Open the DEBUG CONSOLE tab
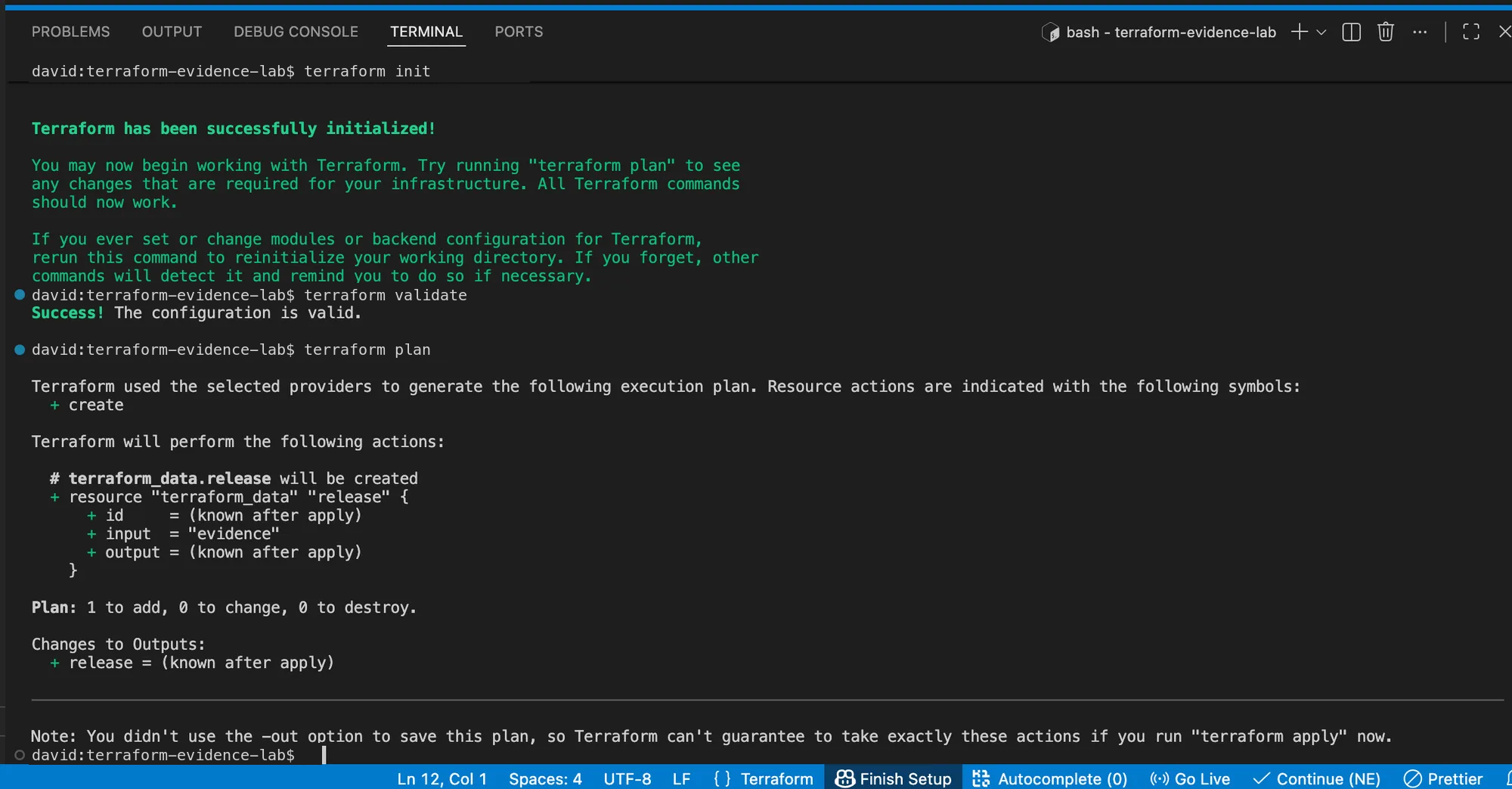Viewport: 1512px width, 789px height. (296, 32)
